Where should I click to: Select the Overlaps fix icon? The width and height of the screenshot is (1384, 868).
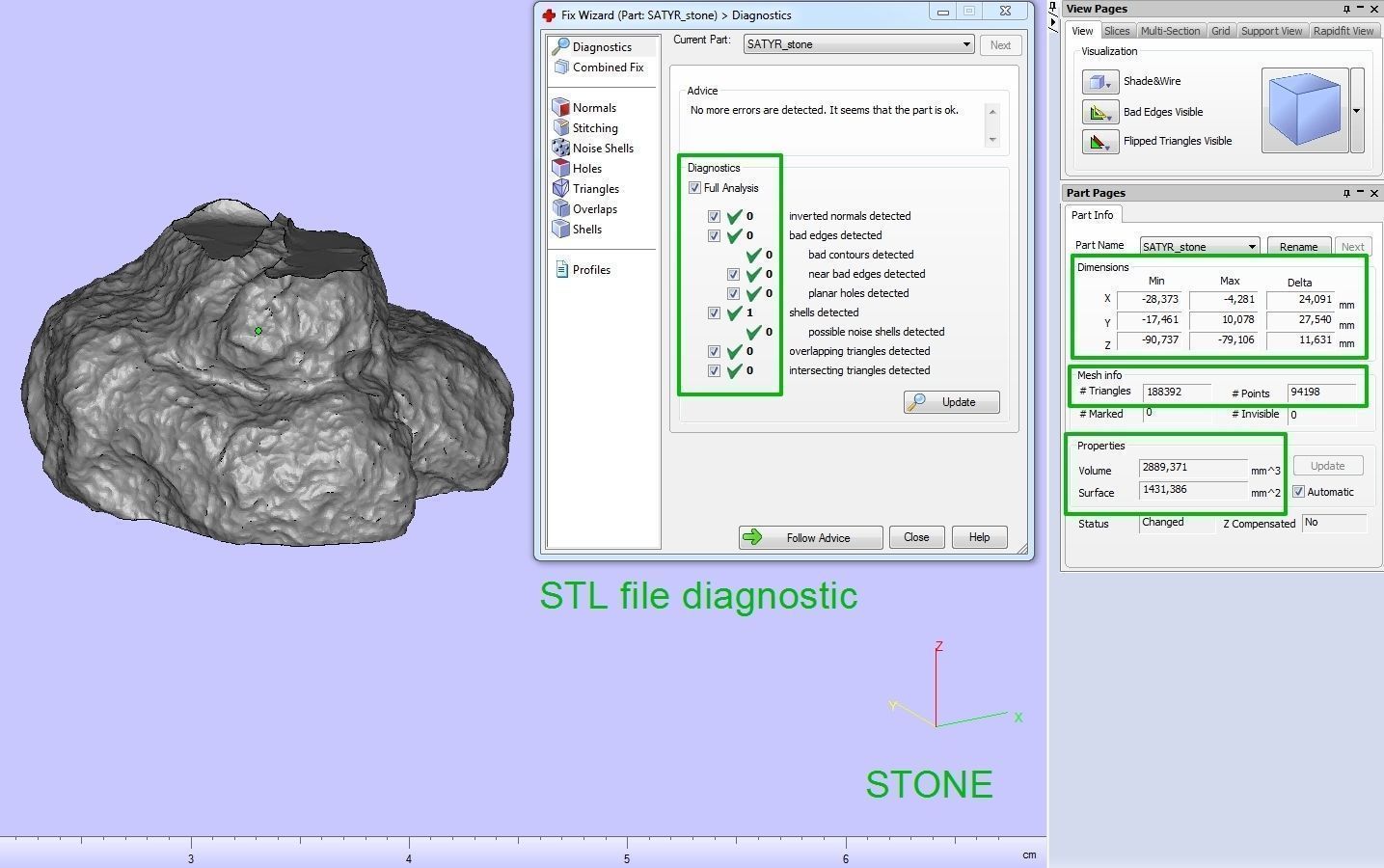pyautogui.click(x=561, y=208)
